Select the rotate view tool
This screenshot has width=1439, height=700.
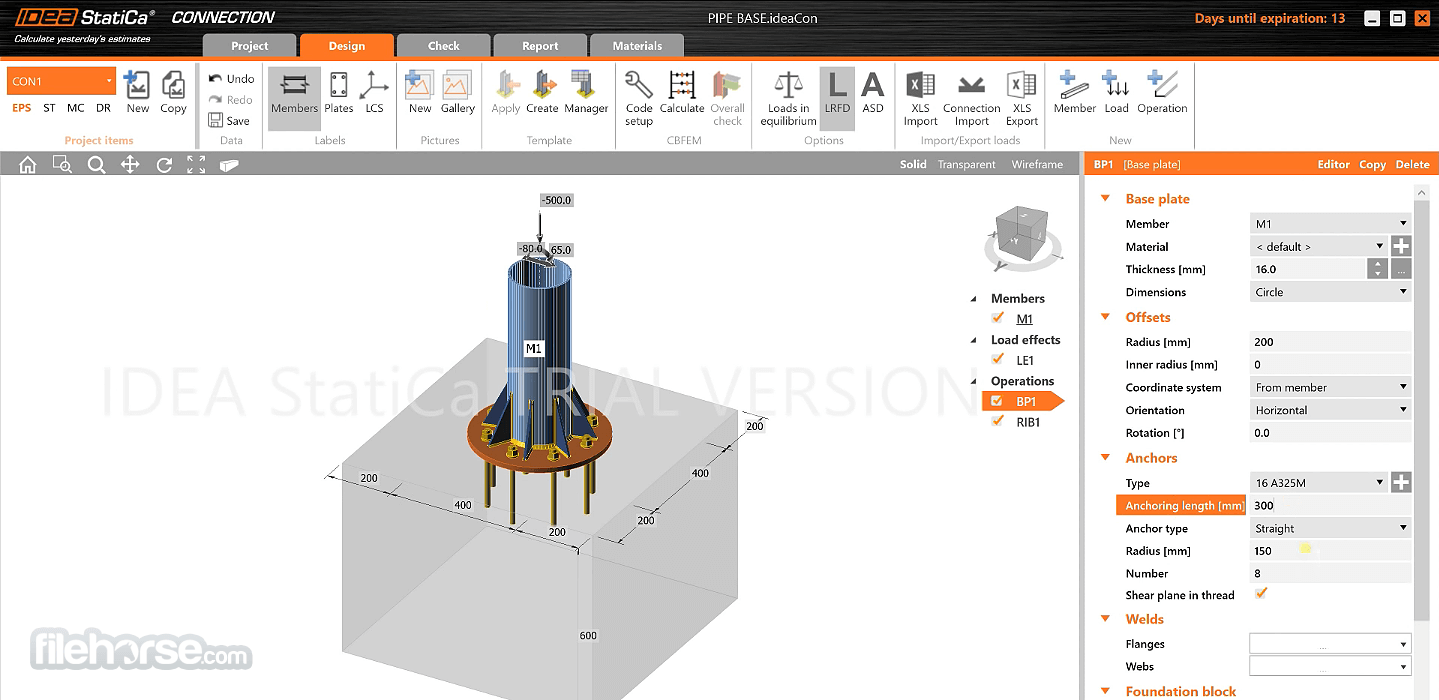(x=164, y=165)
